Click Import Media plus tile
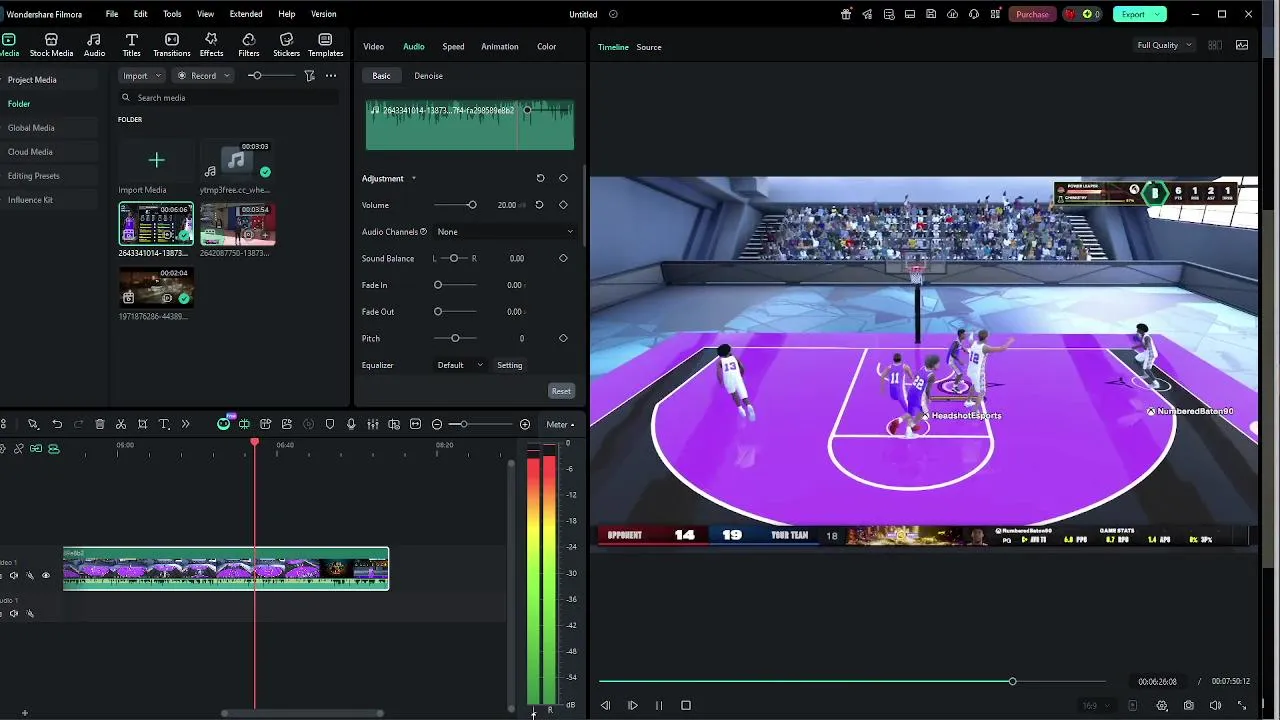The height and width of the screenshot is (720, 1280). [x=156, y=160]
